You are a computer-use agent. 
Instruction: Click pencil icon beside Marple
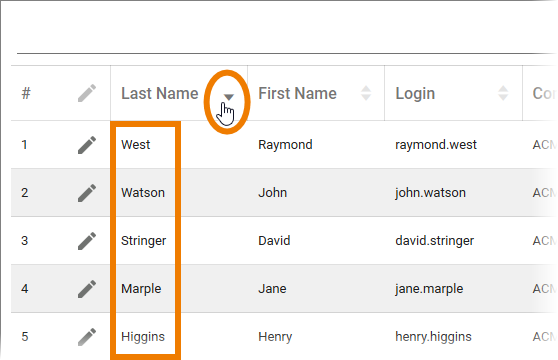(87, 288)
